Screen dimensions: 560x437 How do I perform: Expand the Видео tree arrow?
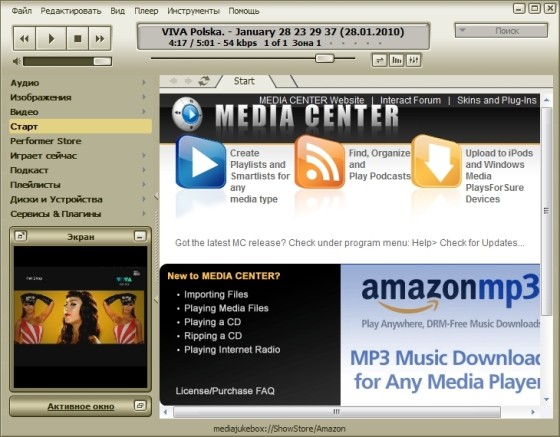pyautogui.click(x=144, y=112)
